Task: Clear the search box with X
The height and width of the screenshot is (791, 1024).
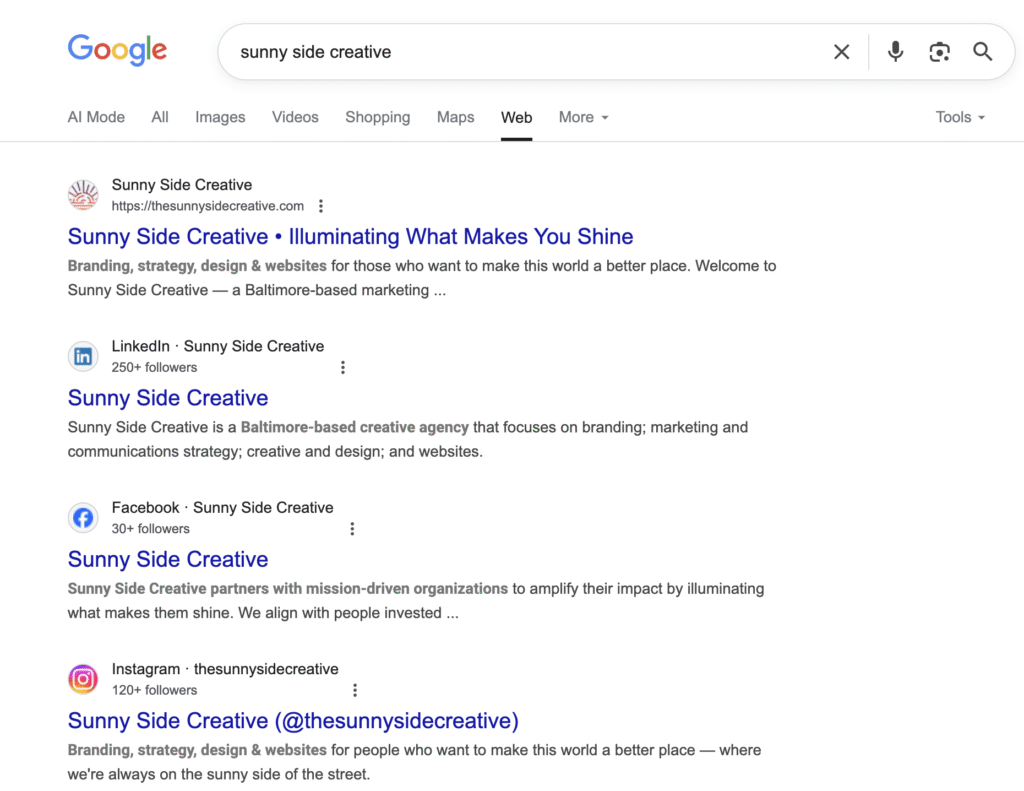Action: tap(841, 52)
